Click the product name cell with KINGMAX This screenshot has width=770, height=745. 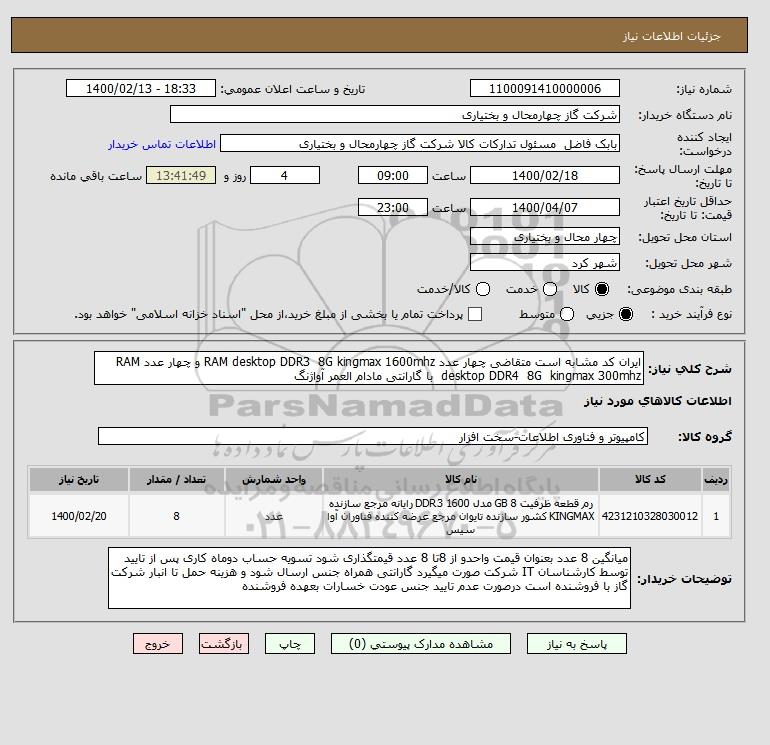[461, 516]
